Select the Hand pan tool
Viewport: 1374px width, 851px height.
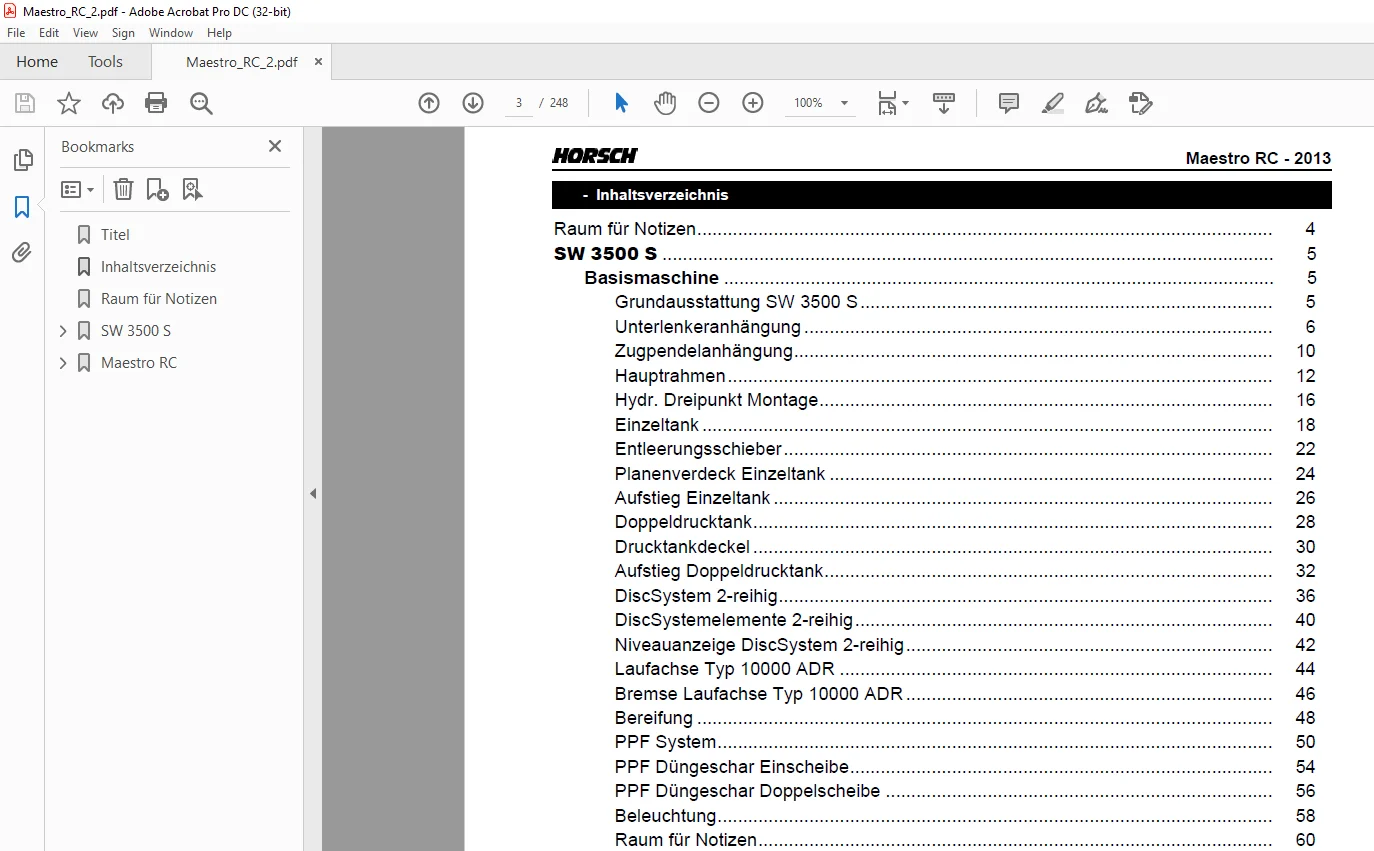click(665, 103)
